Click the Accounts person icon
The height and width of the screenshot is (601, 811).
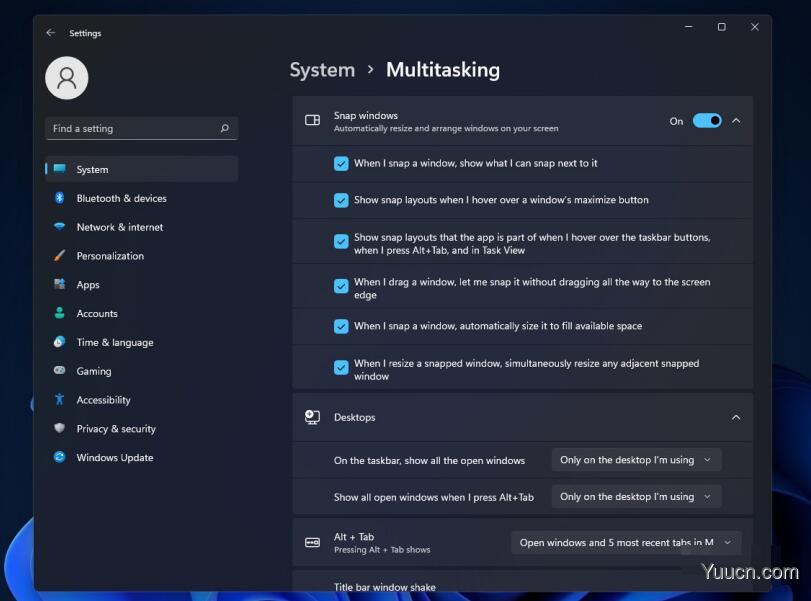pos(59,313)
